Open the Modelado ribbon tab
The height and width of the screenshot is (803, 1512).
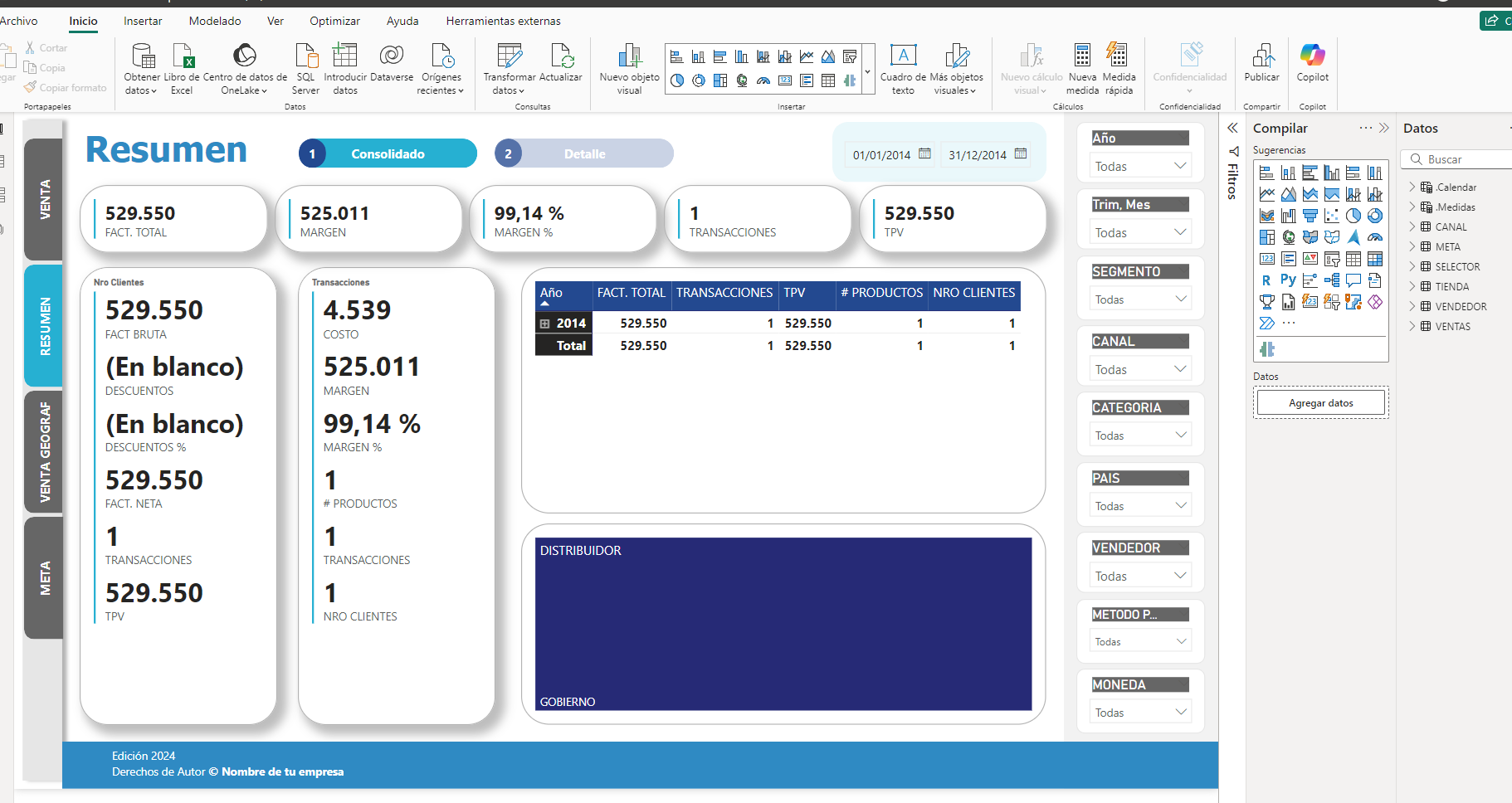[215, 21]
